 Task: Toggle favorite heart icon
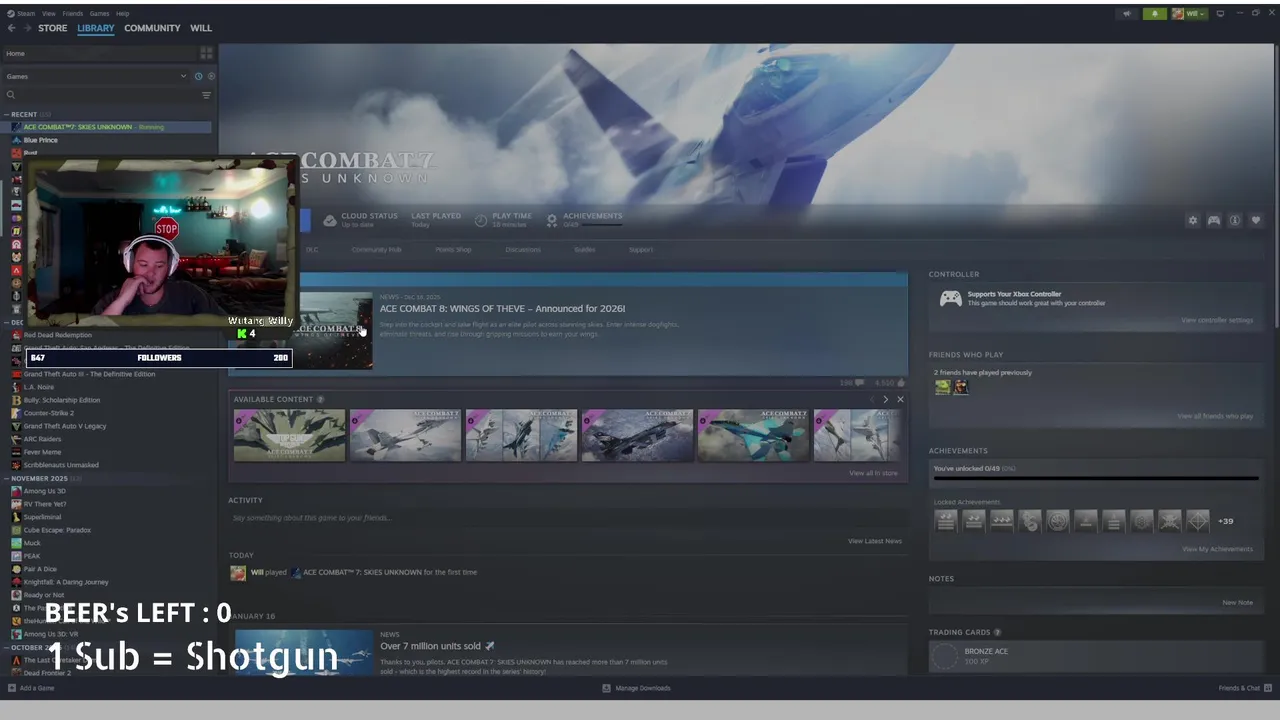coord(1256,220)
